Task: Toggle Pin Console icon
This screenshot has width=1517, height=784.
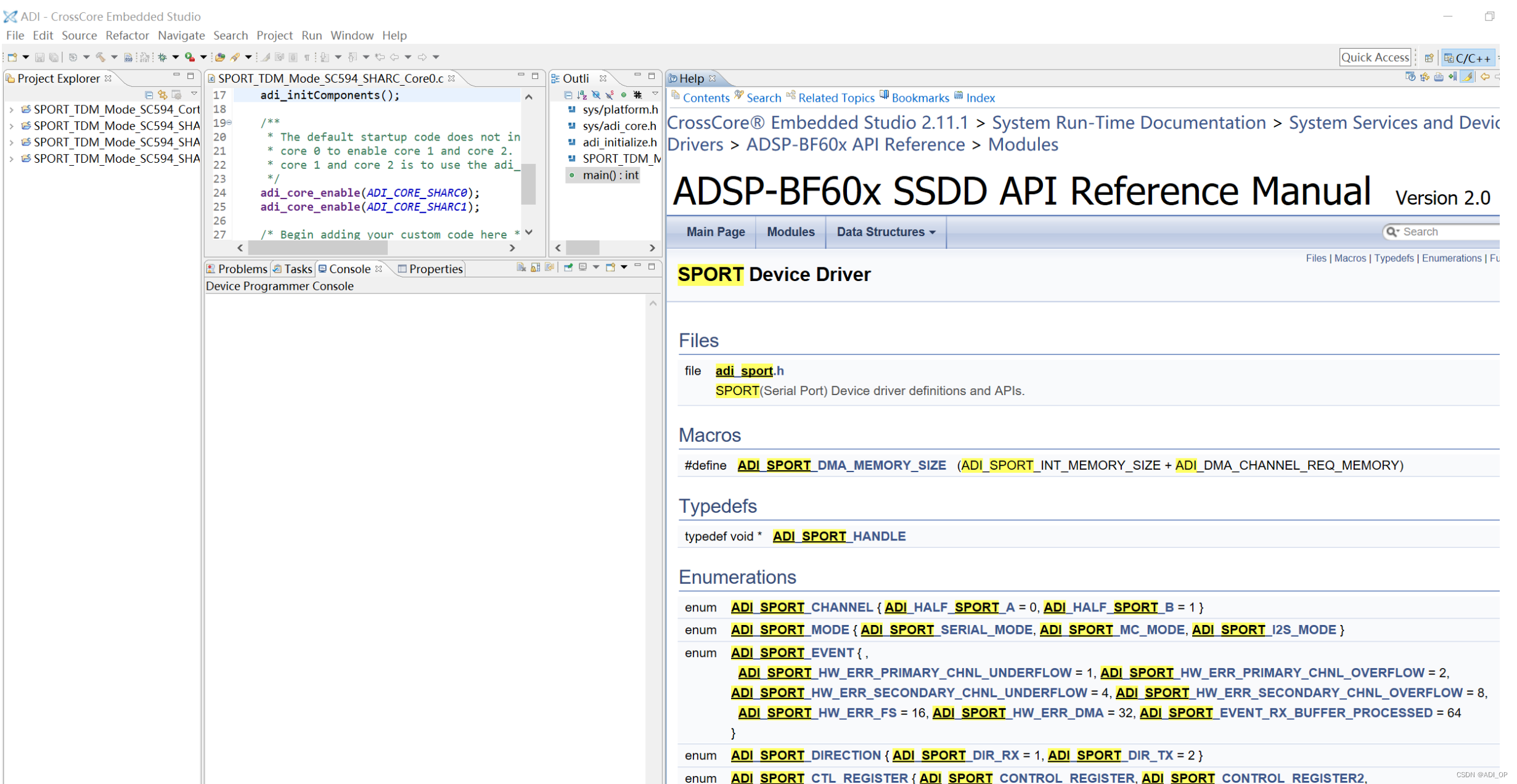Action: click(568, 267)
